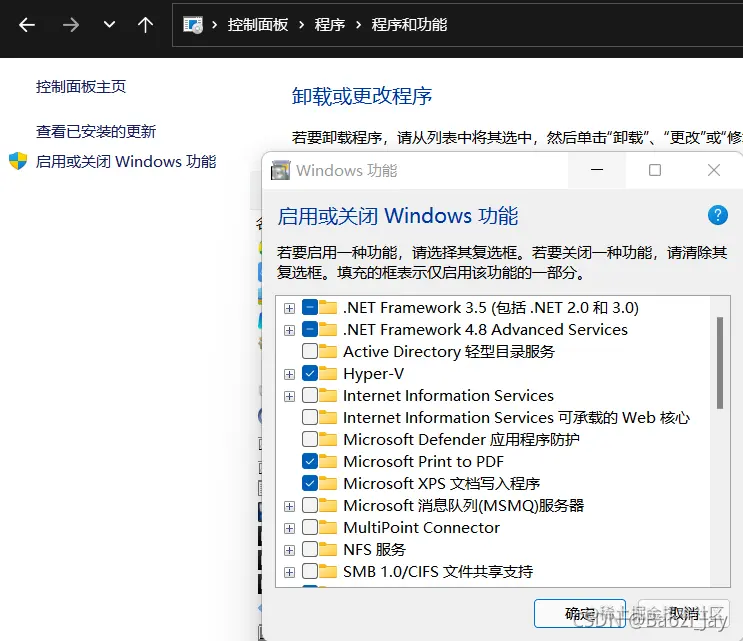Select Microsoft Print to PDF label
This screenshot has height=641, width=743.
pos(423,461)
